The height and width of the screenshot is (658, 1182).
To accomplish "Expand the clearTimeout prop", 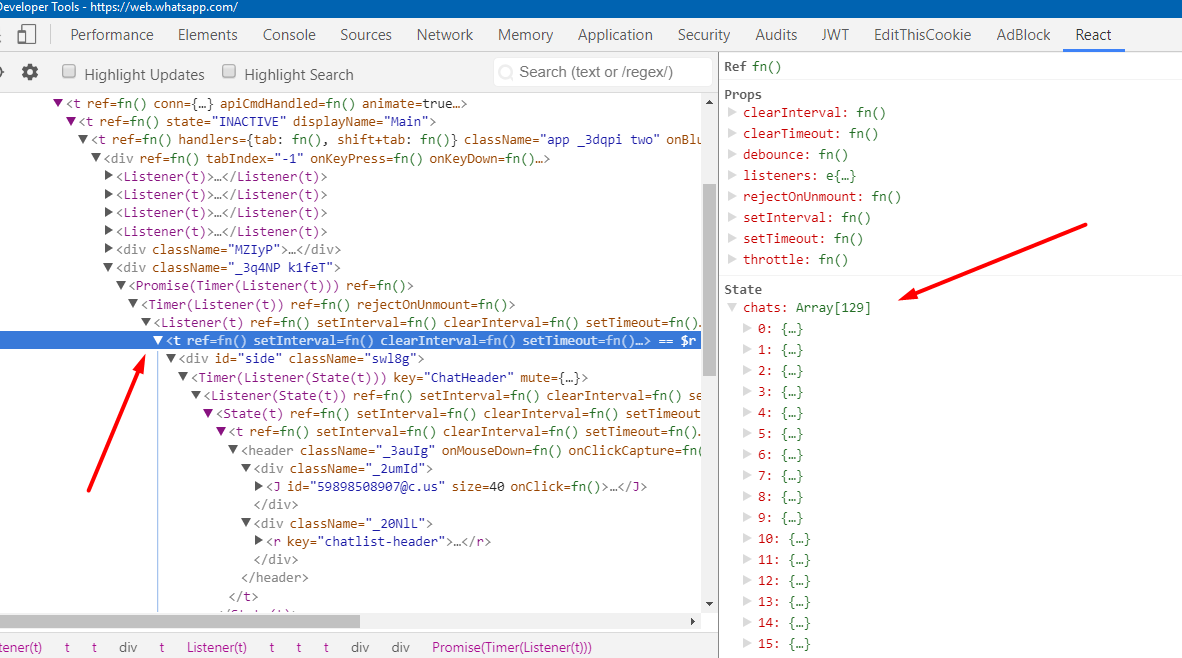I will pyautogui.click(x=731, y=133).
